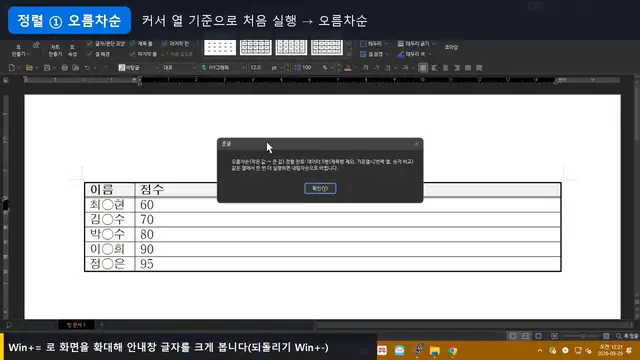The width and height of the screenshot is (640, 360).
Task: Switch to the 빈 문서 1 document tab
Action: click(x=76, y=325)
